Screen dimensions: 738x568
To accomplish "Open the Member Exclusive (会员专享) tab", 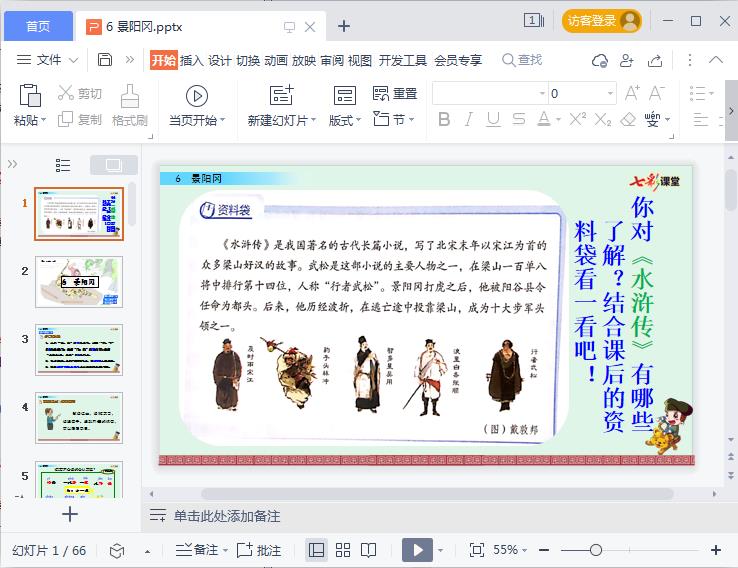I will pos(458,60).
